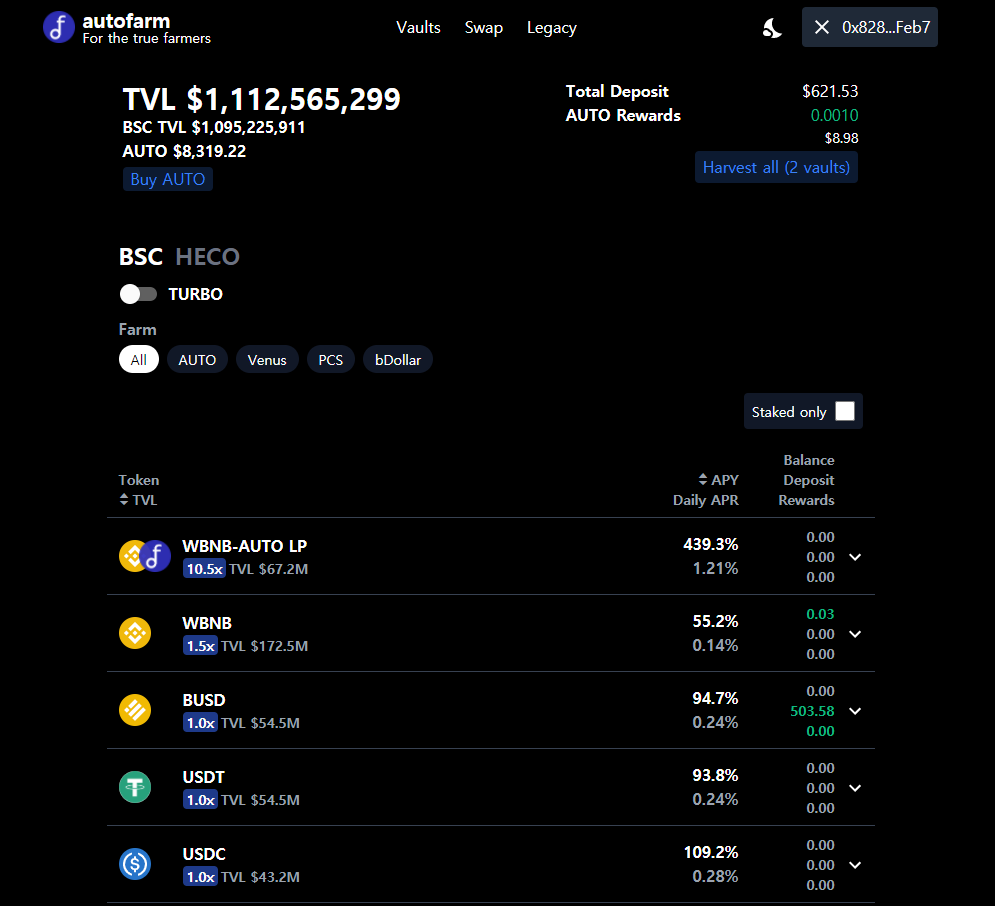Expand the WBNB-AUTO LP vault row
The image size is (995, 906).
[855, 557]
